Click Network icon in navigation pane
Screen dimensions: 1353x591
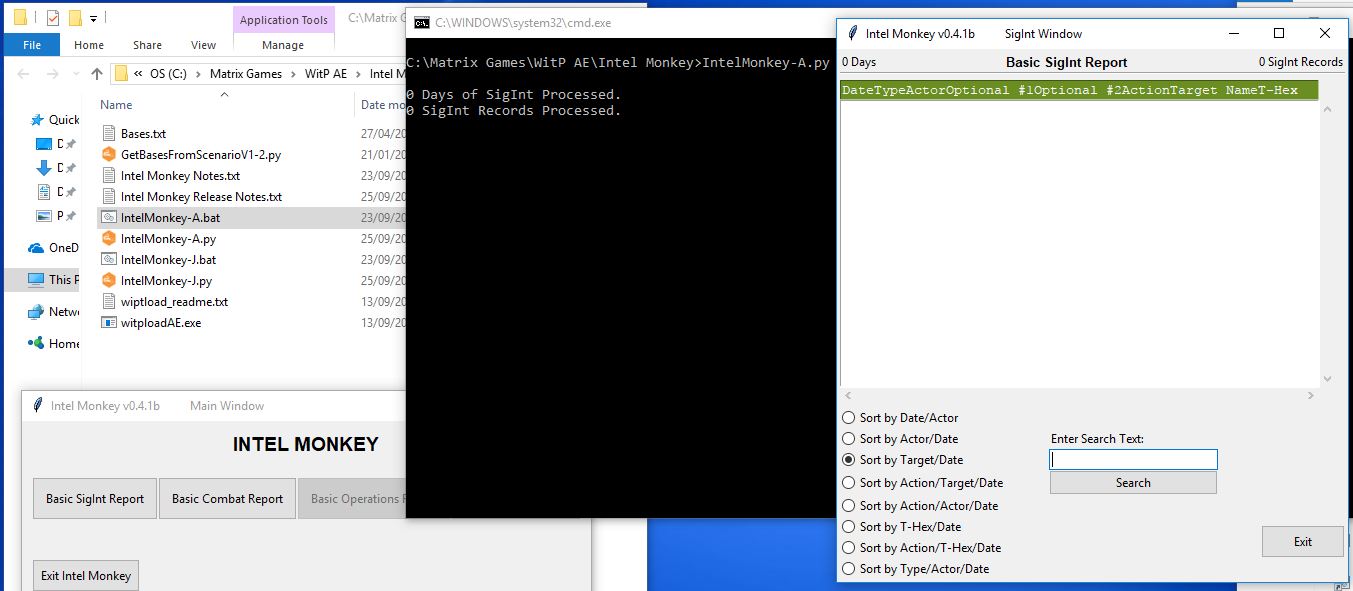pyautogui.click(x=35, y=312)
